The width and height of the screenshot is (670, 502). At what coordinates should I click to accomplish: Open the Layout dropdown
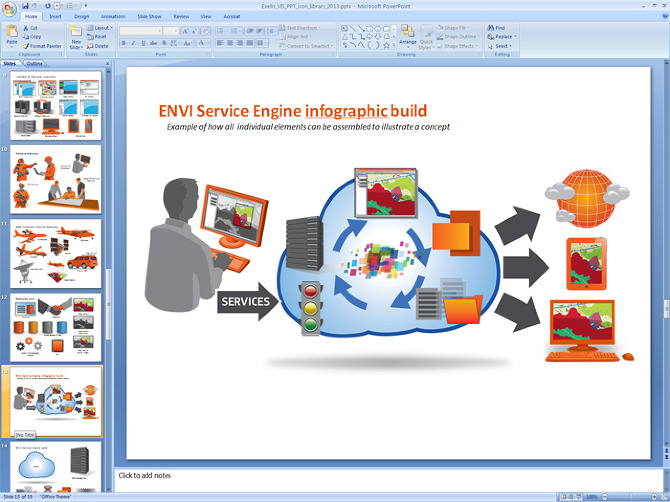pyautogui.click(x=100, y=28)
